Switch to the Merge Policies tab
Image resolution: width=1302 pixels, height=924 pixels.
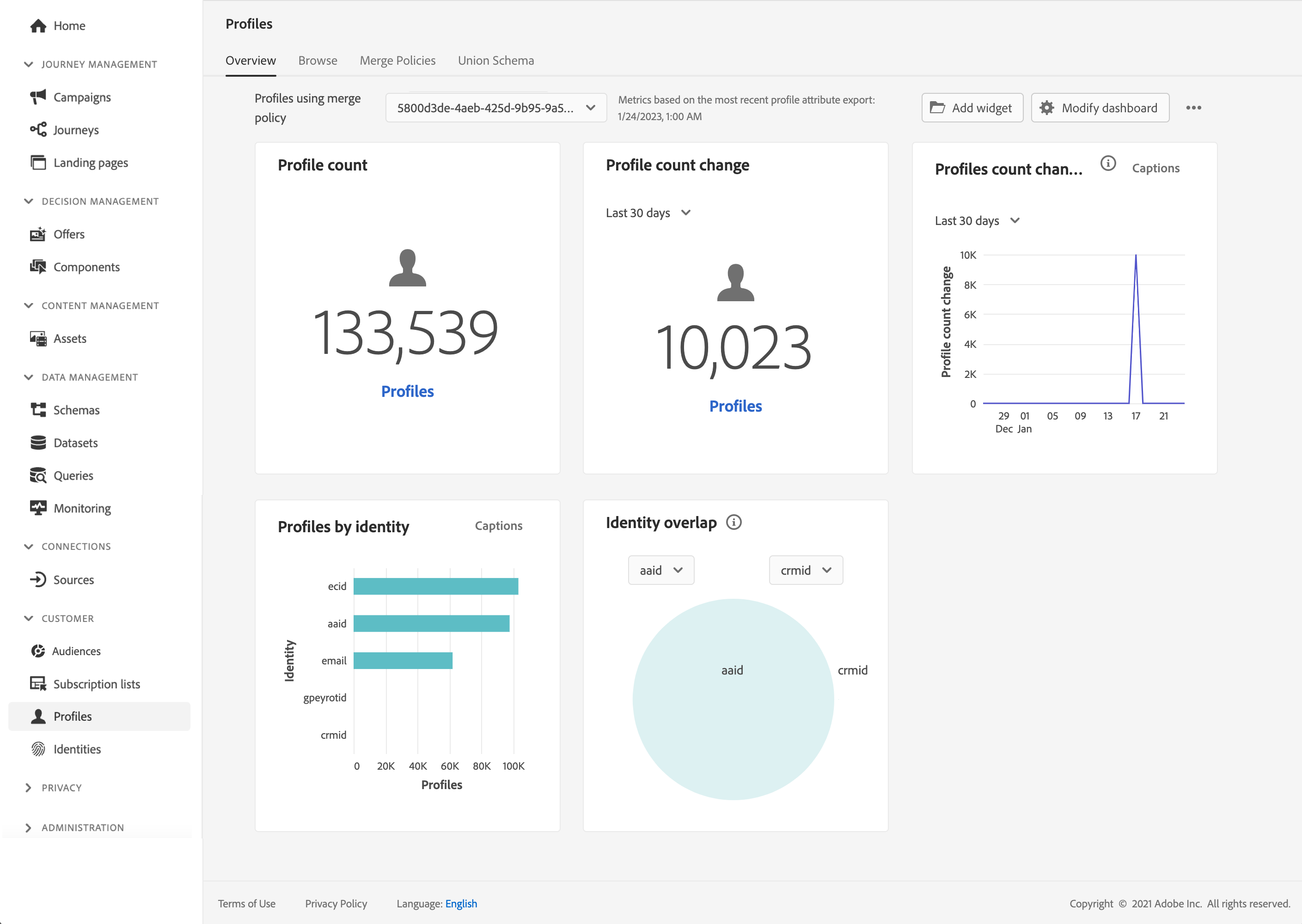(397, 61)
